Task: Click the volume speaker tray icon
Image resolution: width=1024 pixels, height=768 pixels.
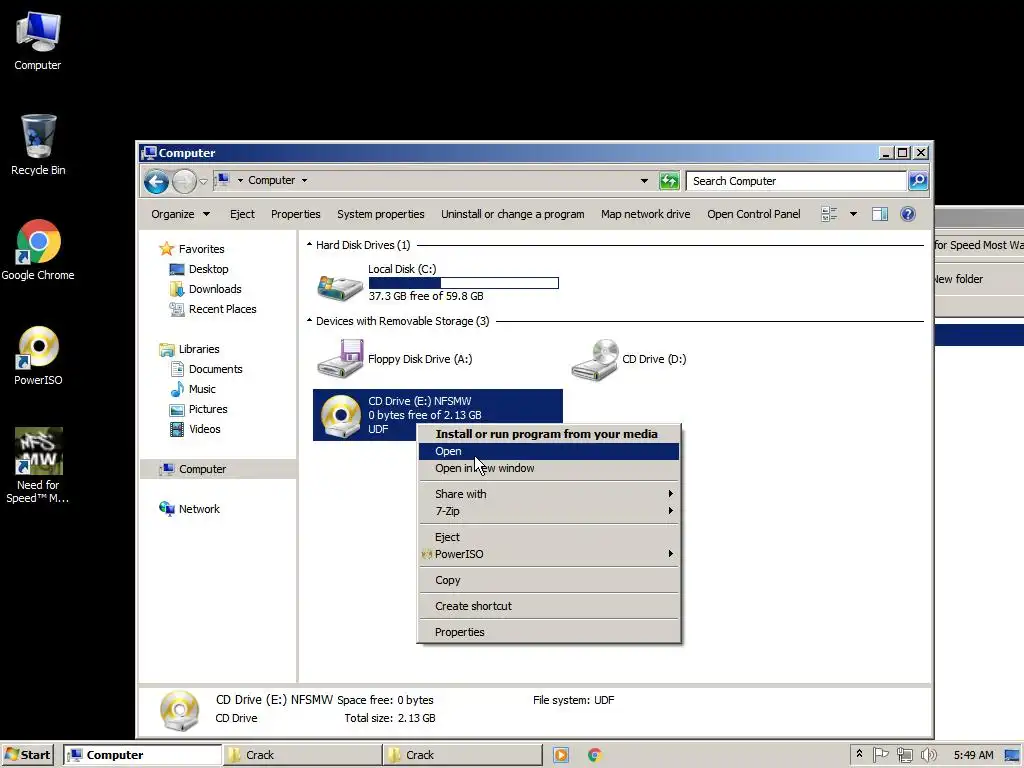Action: (928, 755)
